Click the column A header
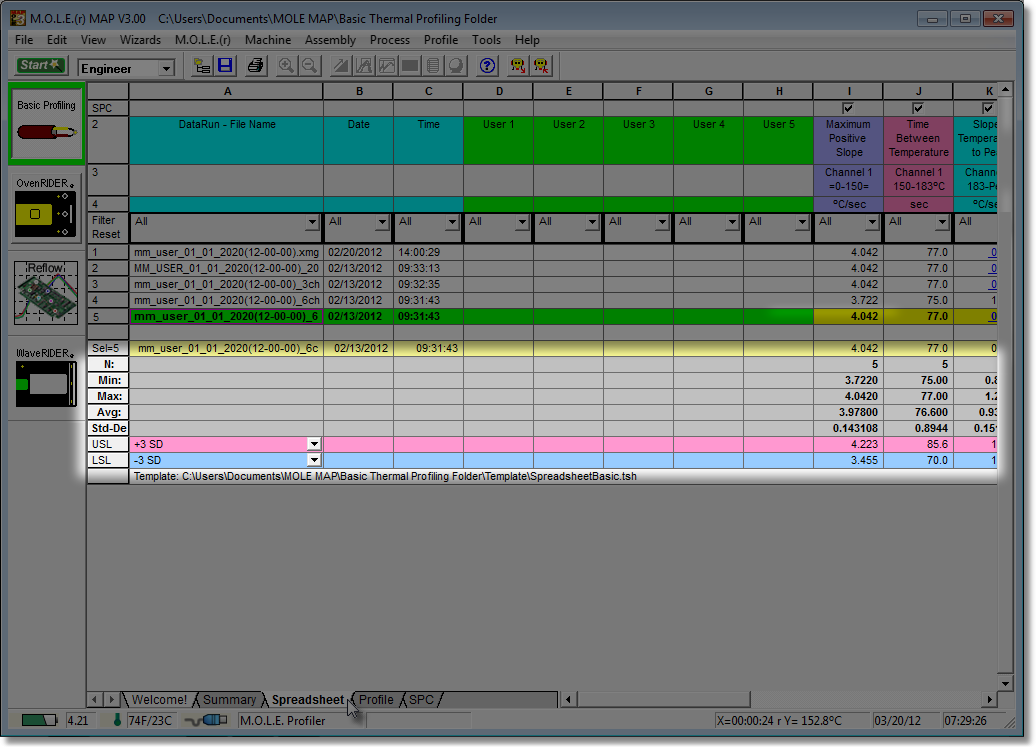The image size is (1036, 749). [226, 91]
